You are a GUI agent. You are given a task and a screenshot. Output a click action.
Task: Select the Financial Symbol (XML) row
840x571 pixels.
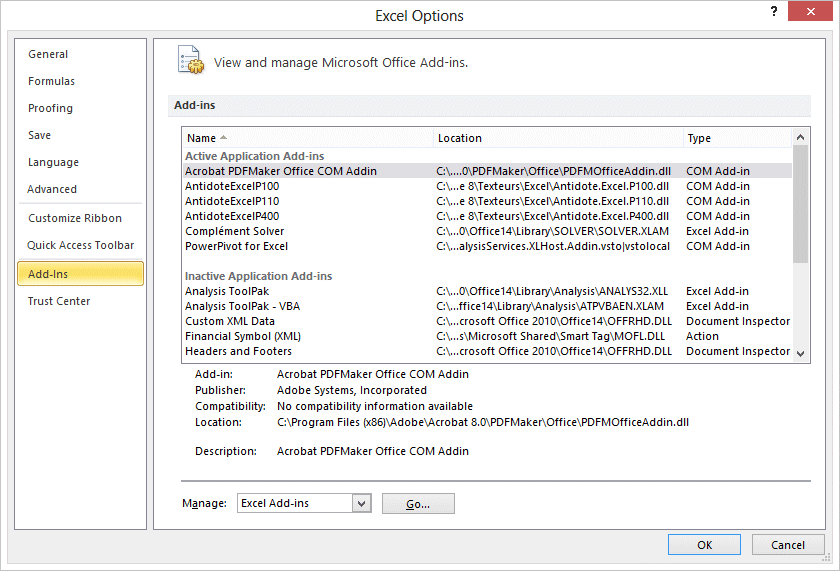pyautogui.click(x=486, y=336)
